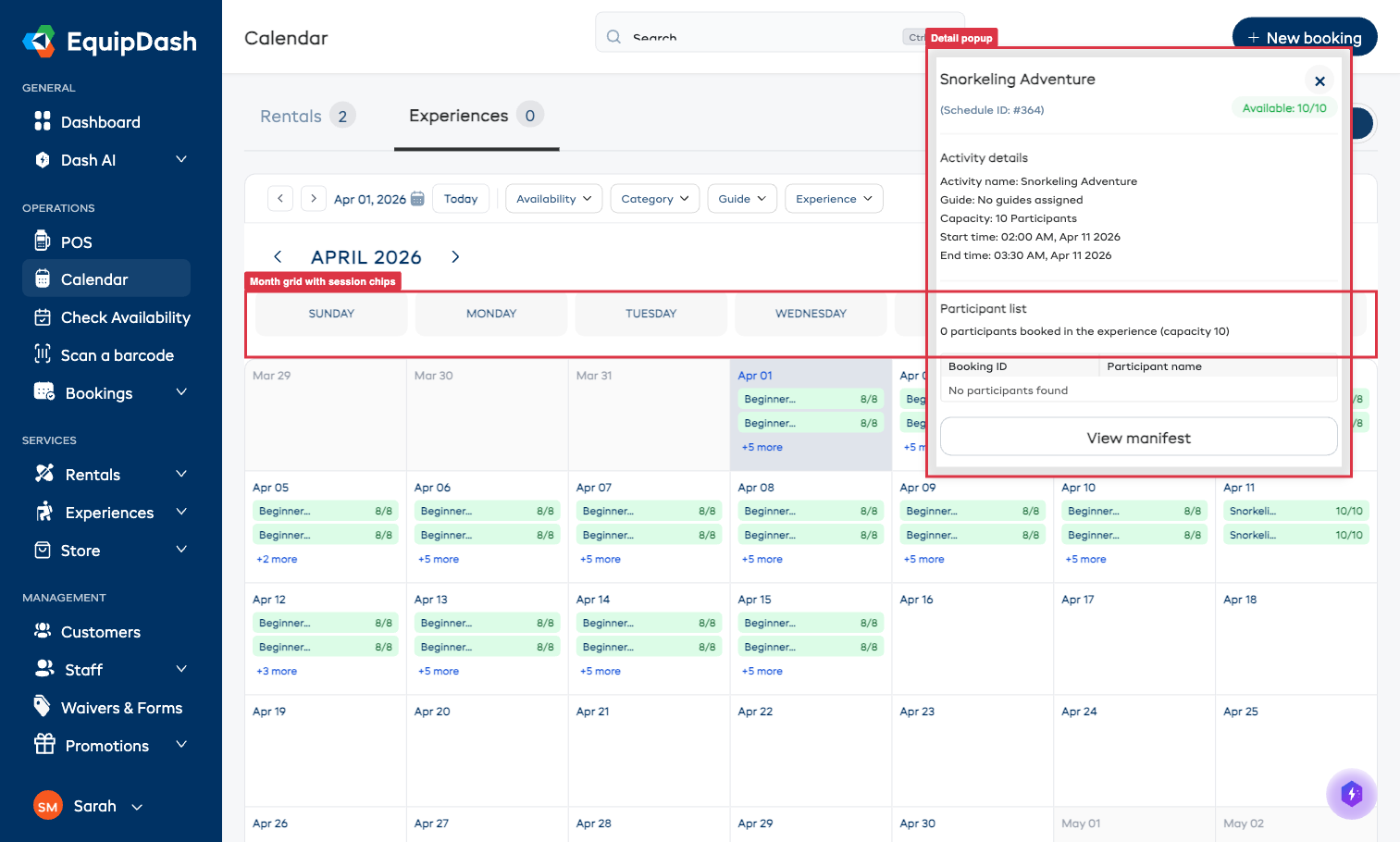Click the EquipDash logo
Image resolution: width=1400 pixels, height=842 pixels.
(108, 41)
